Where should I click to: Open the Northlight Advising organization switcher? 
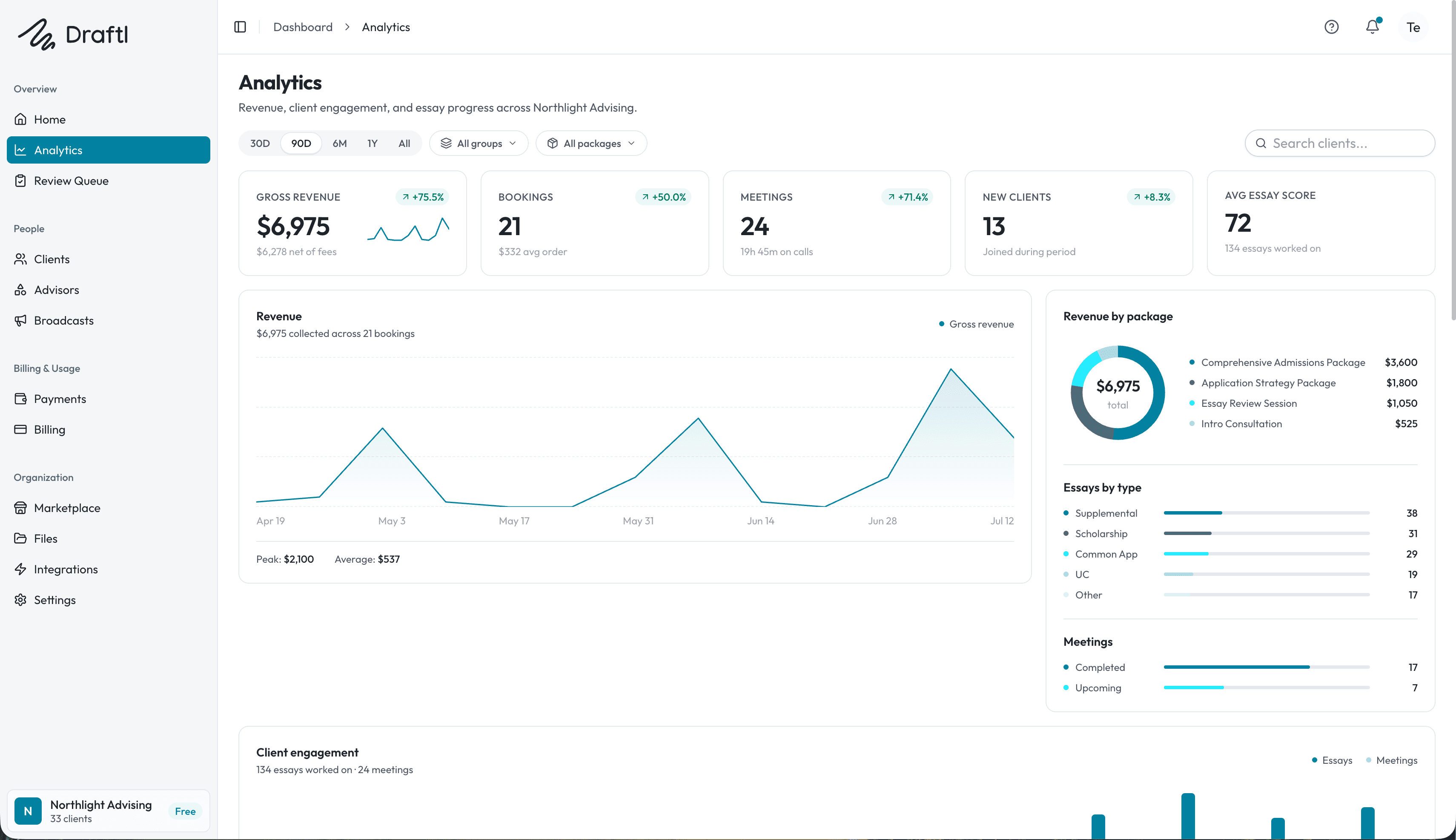[109, 811]
